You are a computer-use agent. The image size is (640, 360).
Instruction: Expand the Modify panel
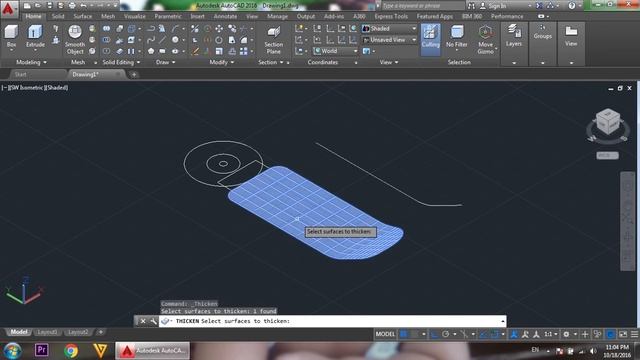click(x=222, y=62)
